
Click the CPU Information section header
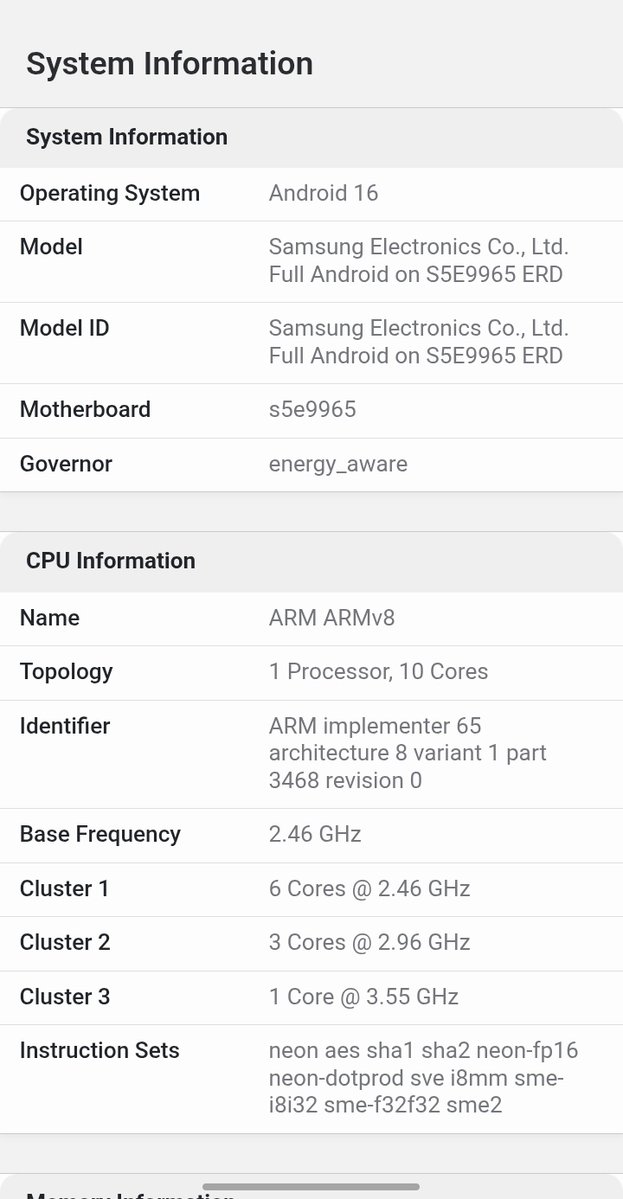pos(111,561)
